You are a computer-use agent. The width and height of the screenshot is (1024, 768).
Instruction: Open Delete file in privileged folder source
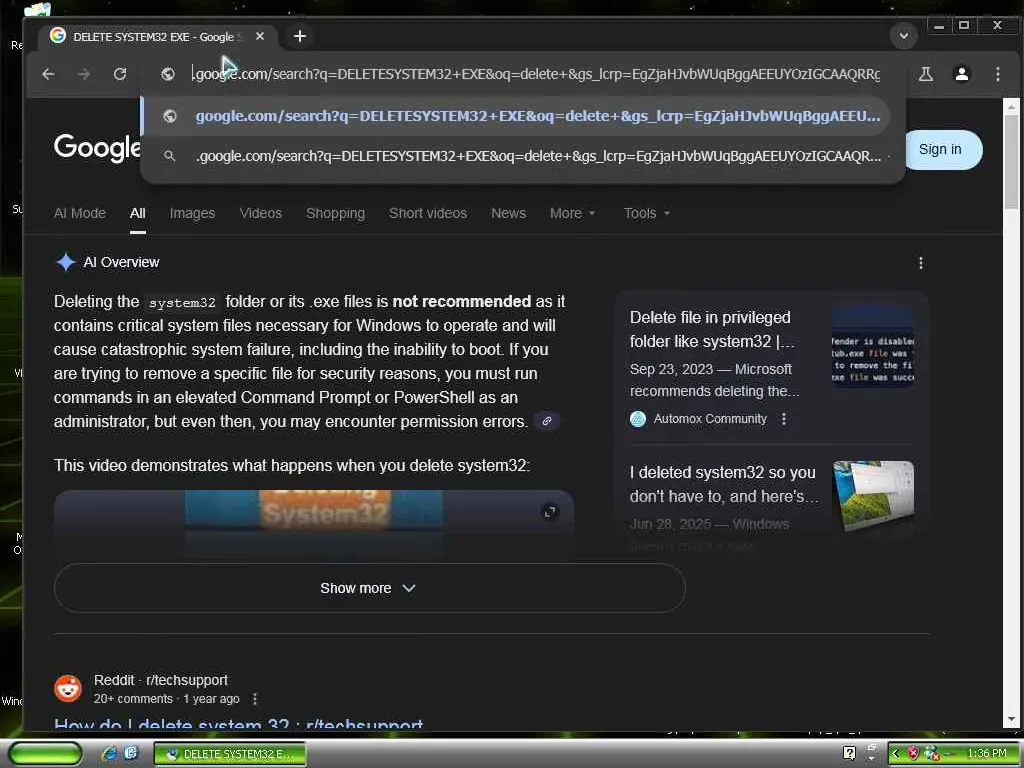click(712, 329)
